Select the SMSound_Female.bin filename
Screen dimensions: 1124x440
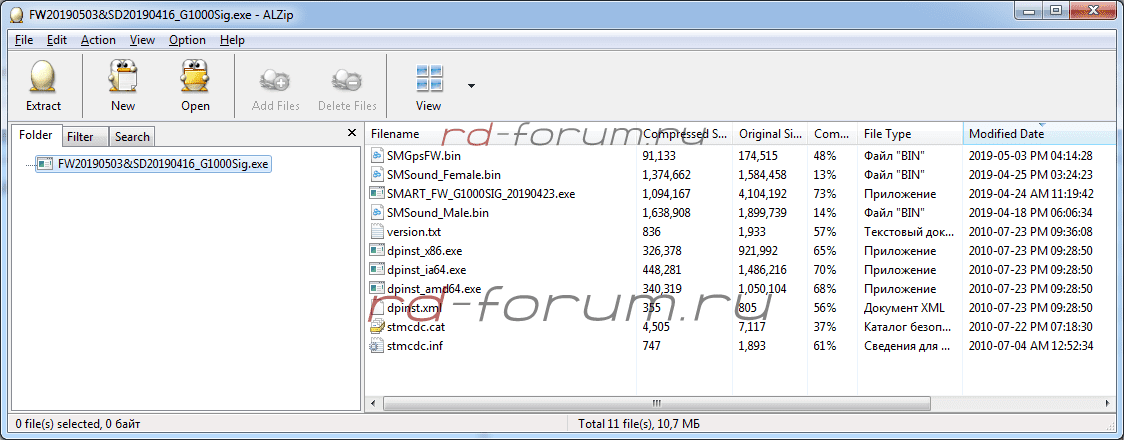point(444,174)
